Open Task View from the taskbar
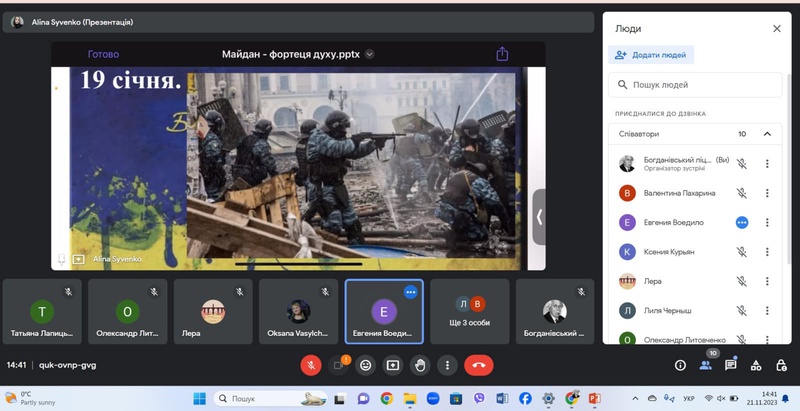Screen dimensions: 800x411 coord(340,399)
